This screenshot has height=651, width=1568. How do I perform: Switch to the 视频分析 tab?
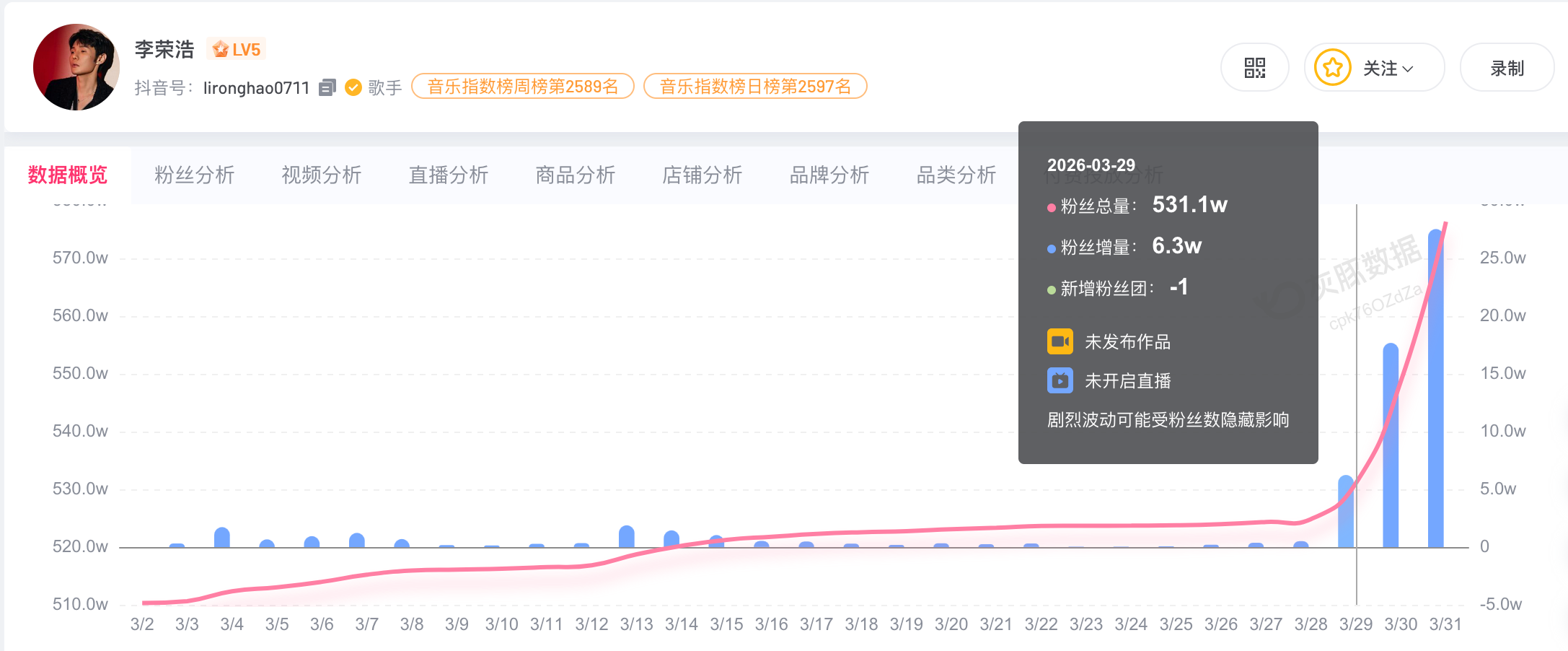coord(321,175)
